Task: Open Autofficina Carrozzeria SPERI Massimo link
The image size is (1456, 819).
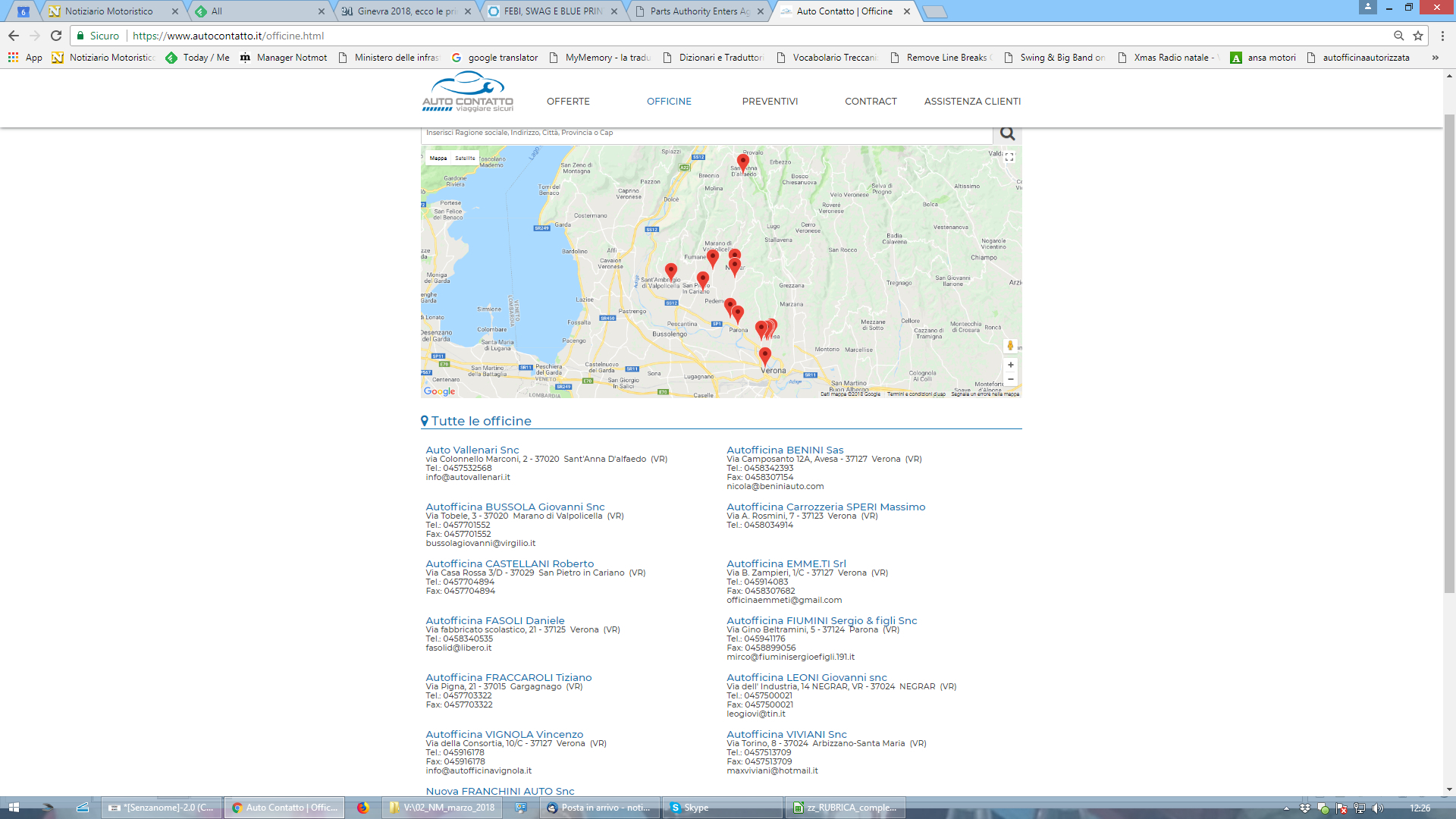Action: click(x=826, y=507)
